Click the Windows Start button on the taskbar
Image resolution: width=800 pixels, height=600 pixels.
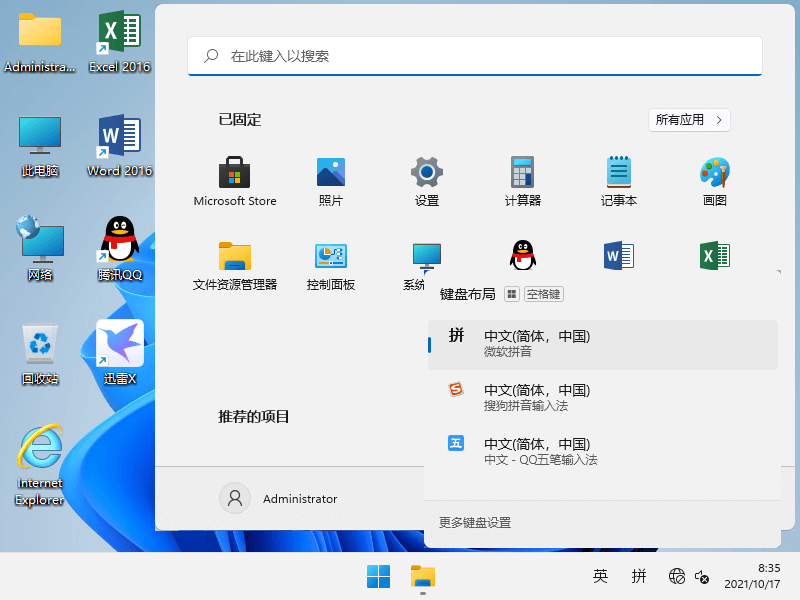pyautogui.click(x=378, y=577)
